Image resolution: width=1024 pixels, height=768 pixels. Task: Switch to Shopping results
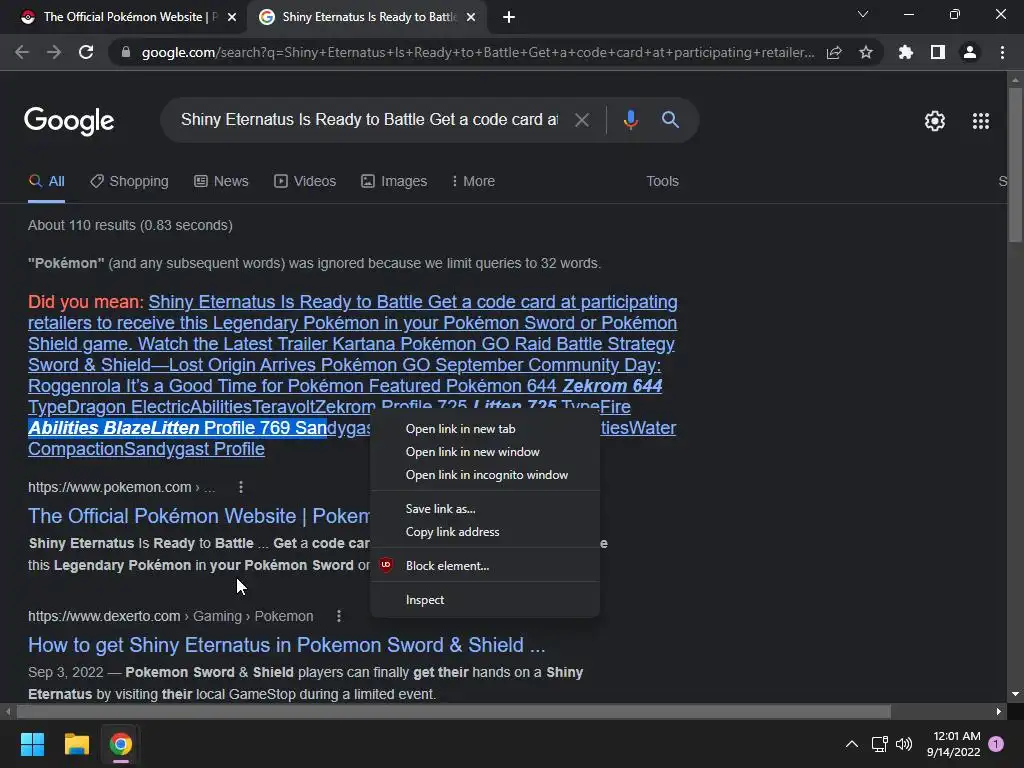pos(129,182)
